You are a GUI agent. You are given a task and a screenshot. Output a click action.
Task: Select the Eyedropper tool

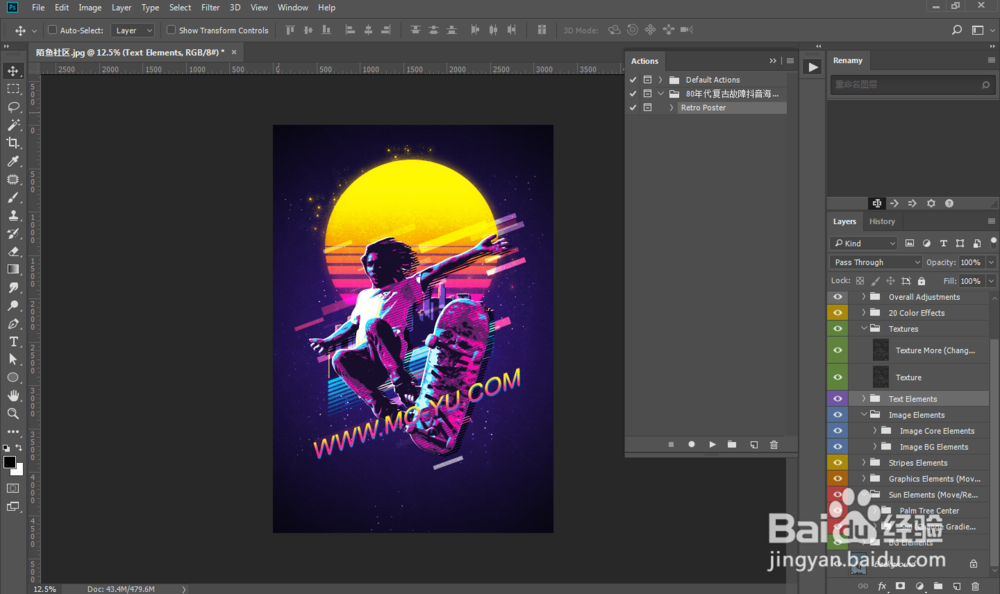13,161
